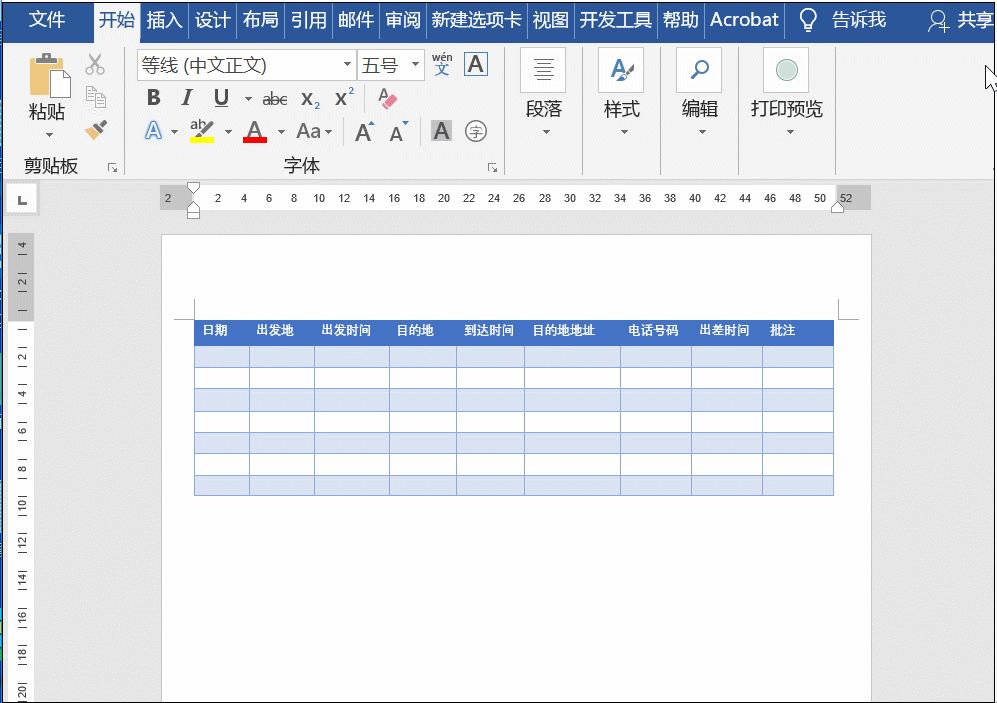The image size is (997, 703).
Task: Apply the red font color swatch
Action: coord(254,132)
